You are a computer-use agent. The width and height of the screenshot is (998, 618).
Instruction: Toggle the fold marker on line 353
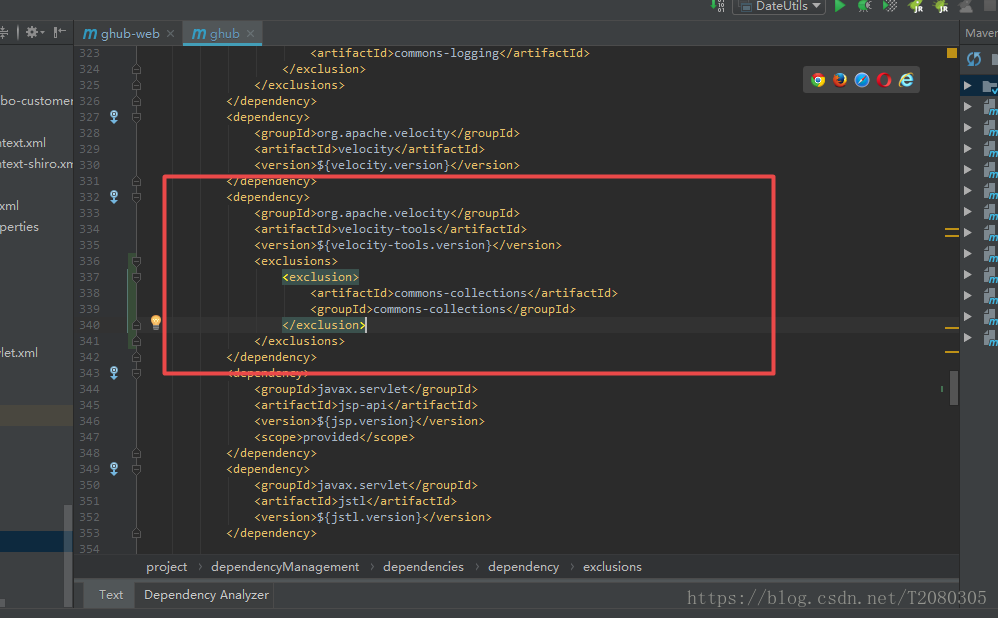point(136,533)
